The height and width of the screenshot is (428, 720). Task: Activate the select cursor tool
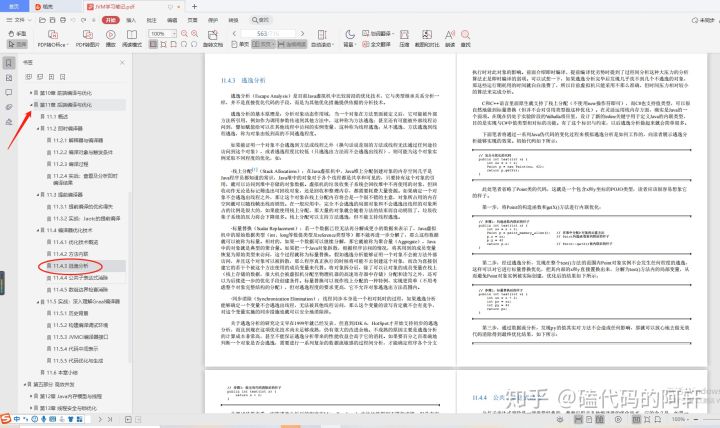click(17, 44)
